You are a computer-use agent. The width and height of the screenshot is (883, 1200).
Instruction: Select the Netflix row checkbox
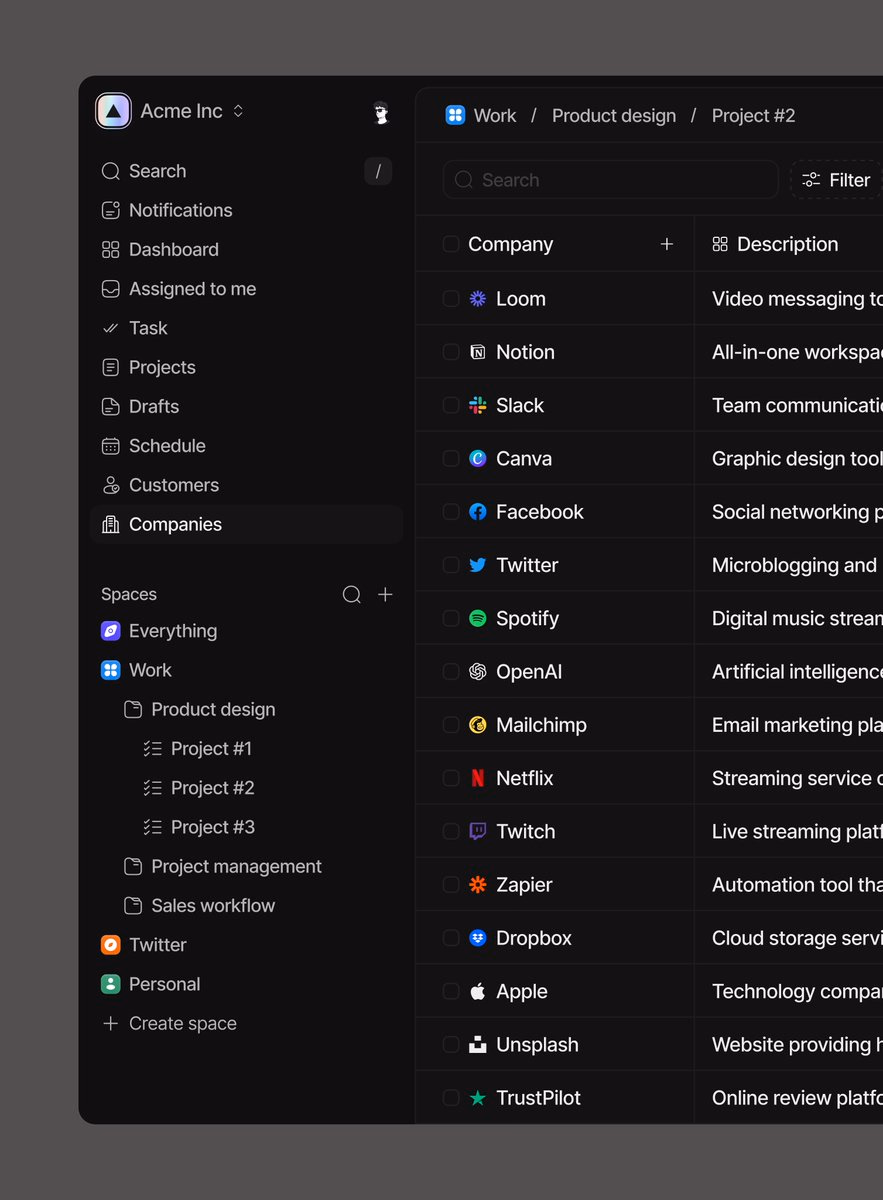[451, 778]
